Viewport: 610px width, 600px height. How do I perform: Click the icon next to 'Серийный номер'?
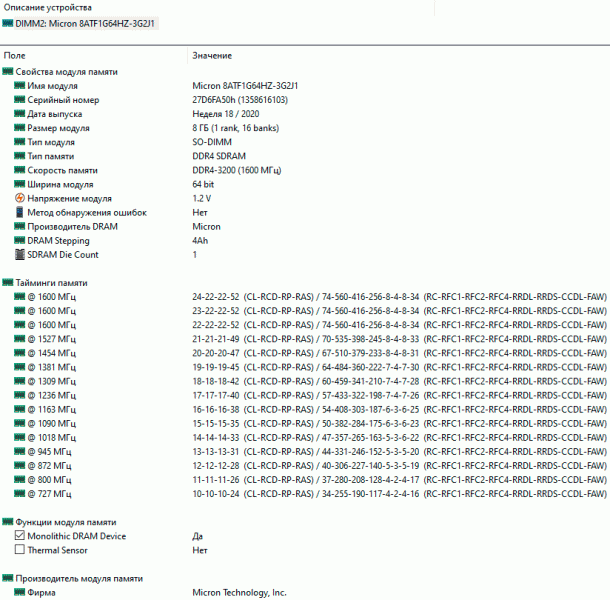pyautogui.click(x=19, y=99)
